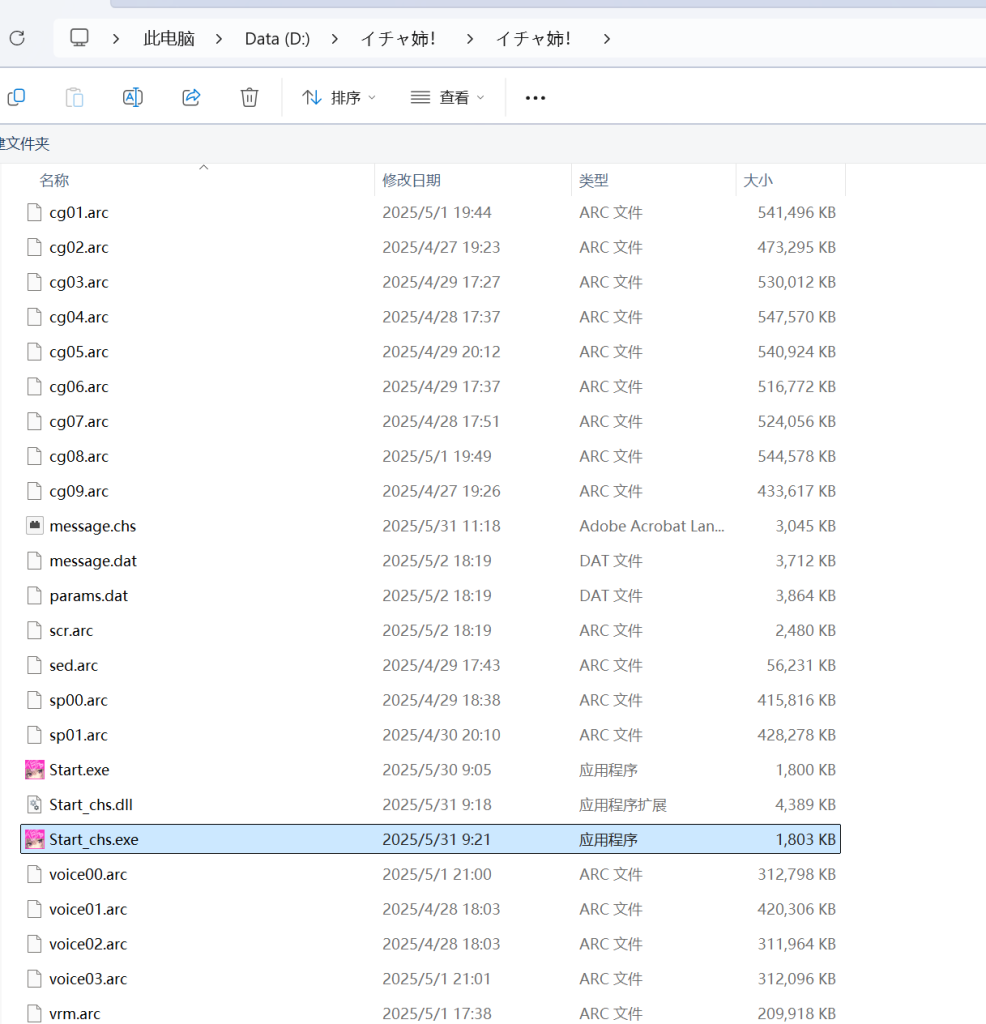Open the three-dot more options menu

(x=535, y=98)
